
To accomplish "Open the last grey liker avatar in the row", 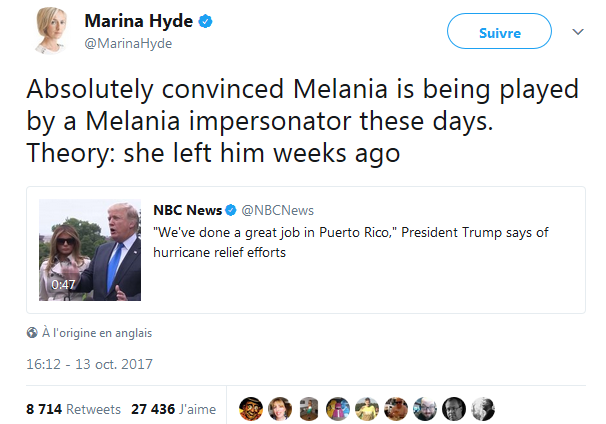I will (482, 409).
